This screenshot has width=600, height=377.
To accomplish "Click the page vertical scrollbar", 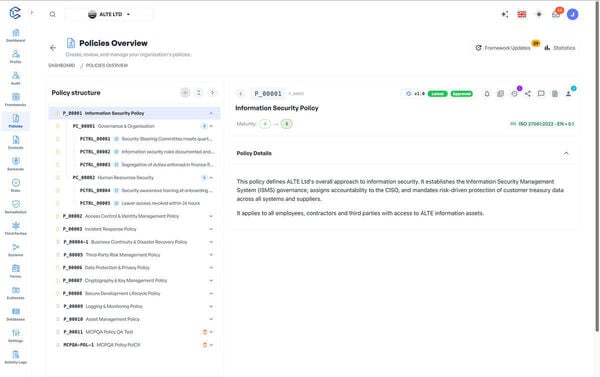I will point(598,166).
